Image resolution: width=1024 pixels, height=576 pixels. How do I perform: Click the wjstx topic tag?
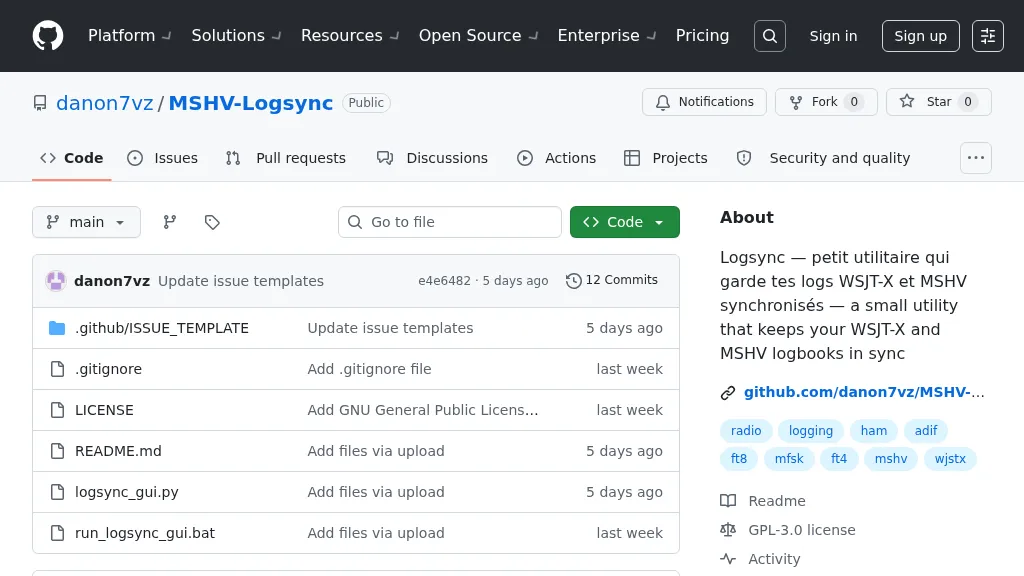click(x=950, y=459)
